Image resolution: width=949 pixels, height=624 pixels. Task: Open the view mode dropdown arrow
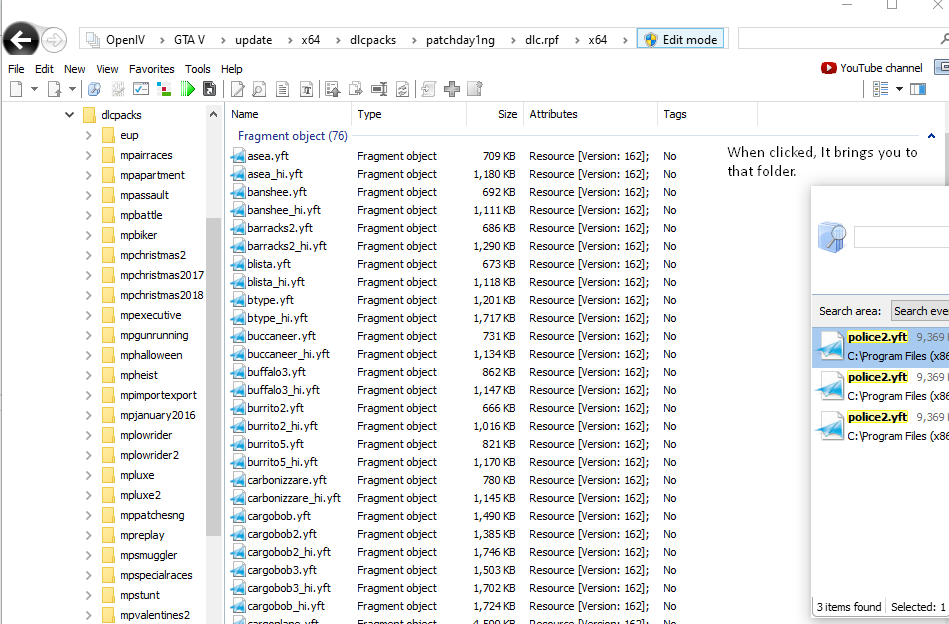click(x=899, y=89)
